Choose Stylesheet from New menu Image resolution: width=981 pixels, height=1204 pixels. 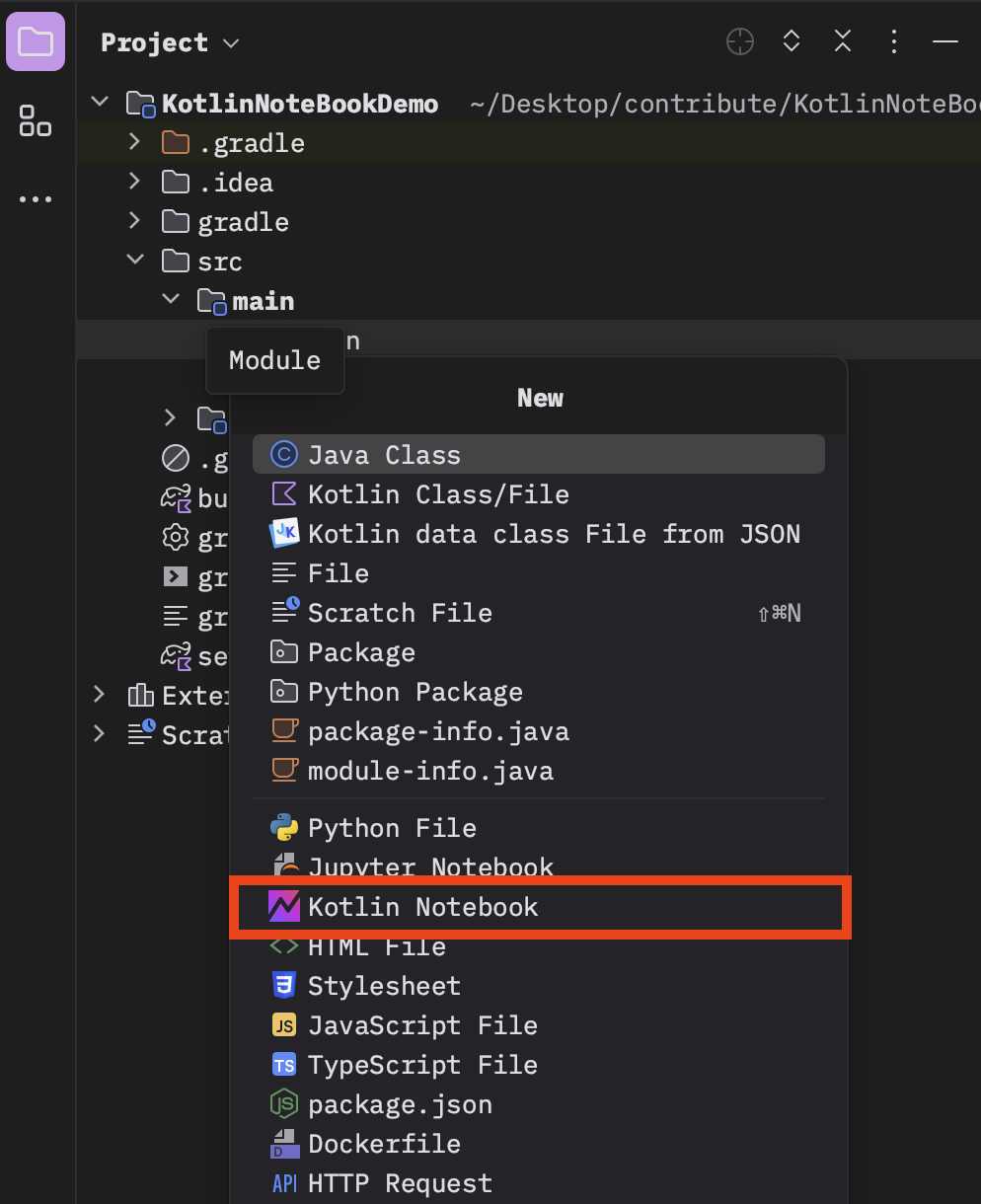pyautogui.click(x=539, y=986)
